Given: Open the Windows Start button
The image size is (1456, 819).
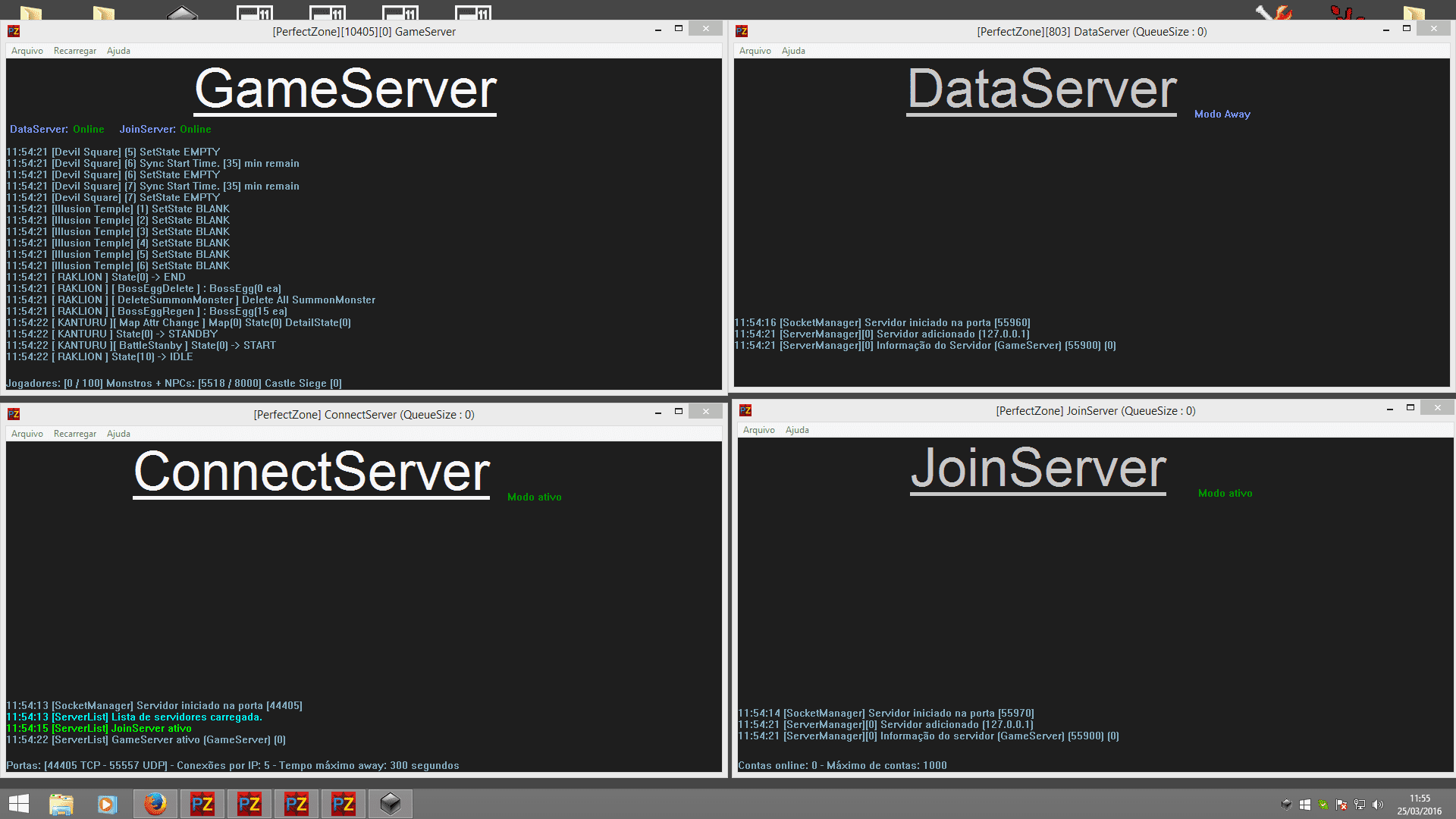Looking at the screenshot, I should coord(19,804).
